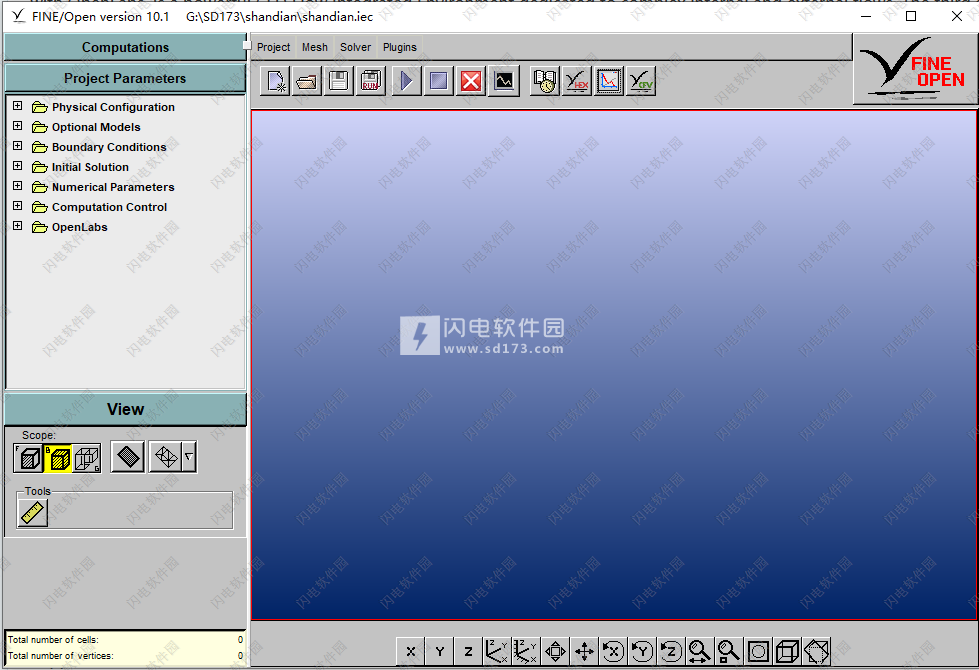Expand the Boundary Conditions tree node
Viewport: 979px width, 670px height.
pos(17,146)
